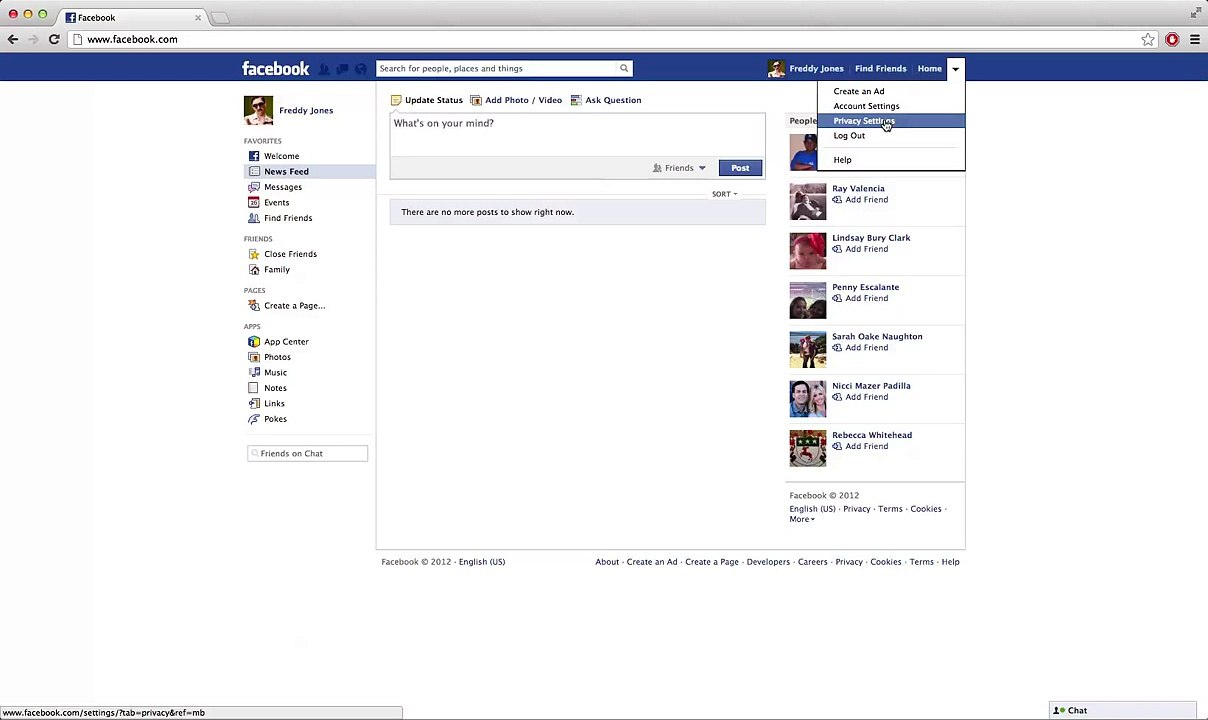Expand More languages link in footer
This screenshot has height=720, width=1208.
(802, 519)
